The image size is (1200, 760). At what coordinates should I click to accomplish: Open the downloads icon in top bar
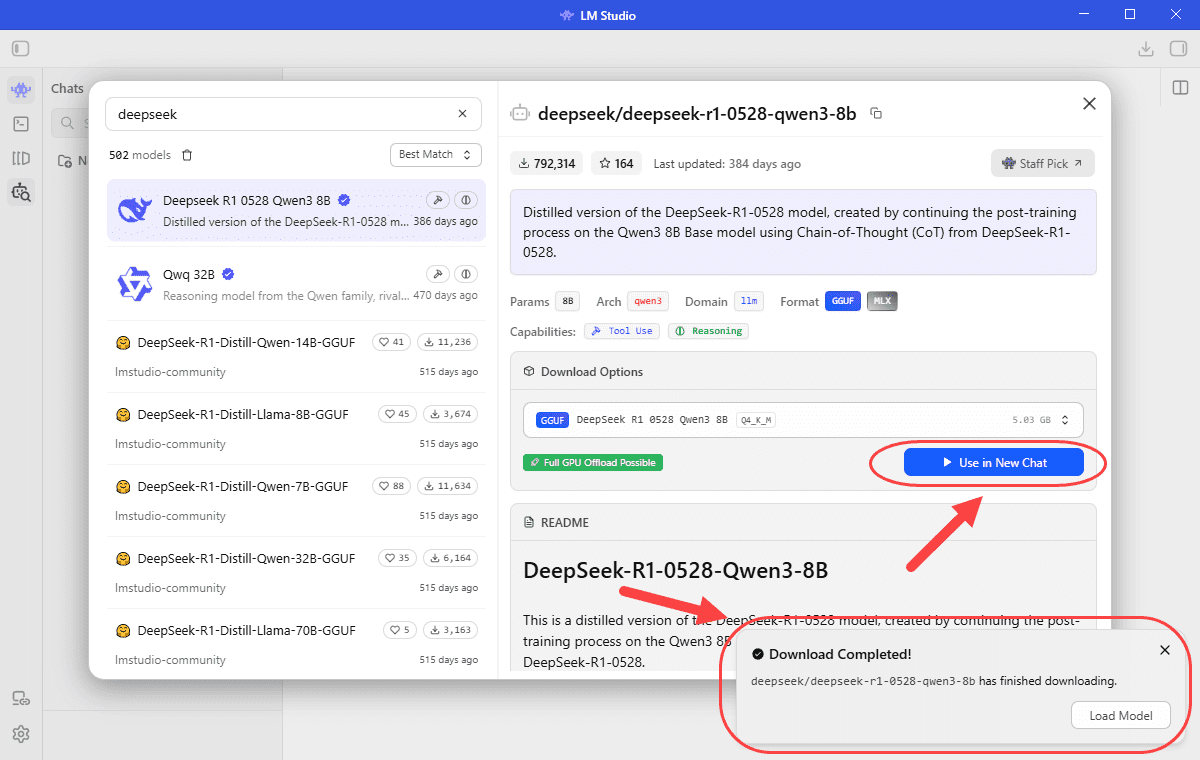pos(1146,48)
